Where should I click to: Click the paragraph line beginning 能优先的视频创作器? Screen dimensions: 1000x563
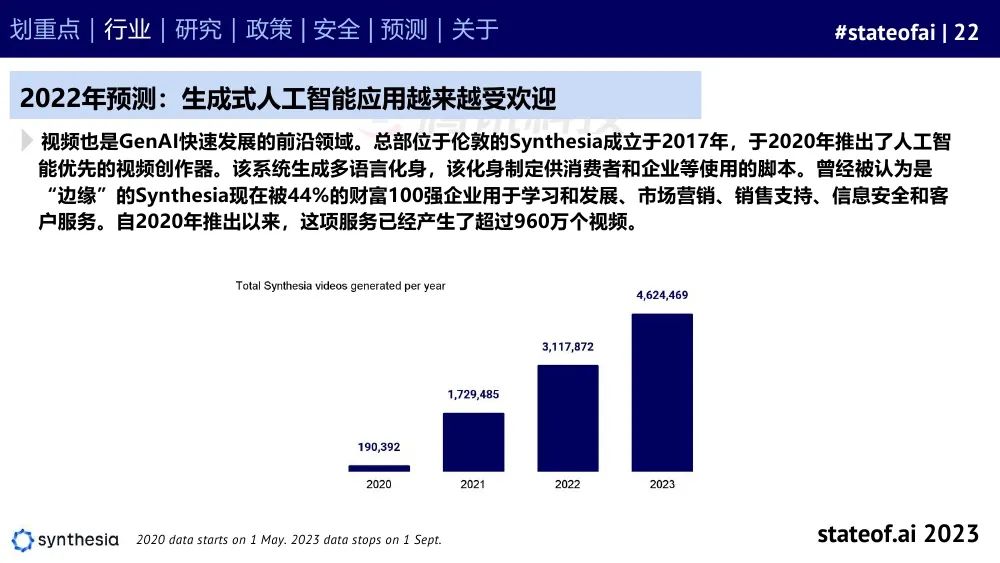pos(485,168)
